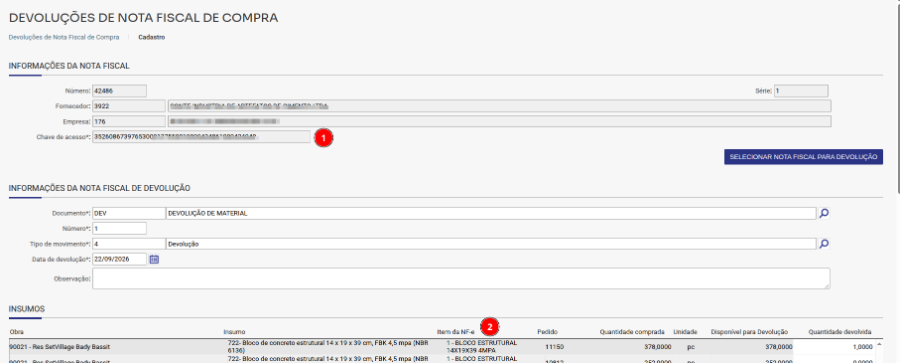This screenshot has width=900, height=363.
Task: Edit the Documento code field DEV
Action: (x=129, y=213)
